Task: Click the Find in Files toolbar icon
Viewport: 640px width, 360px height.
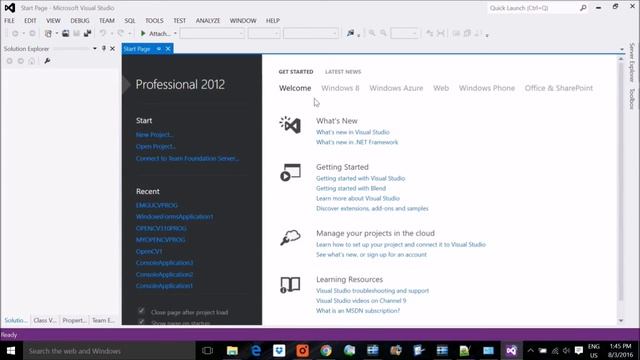Action: click(350, 33)
